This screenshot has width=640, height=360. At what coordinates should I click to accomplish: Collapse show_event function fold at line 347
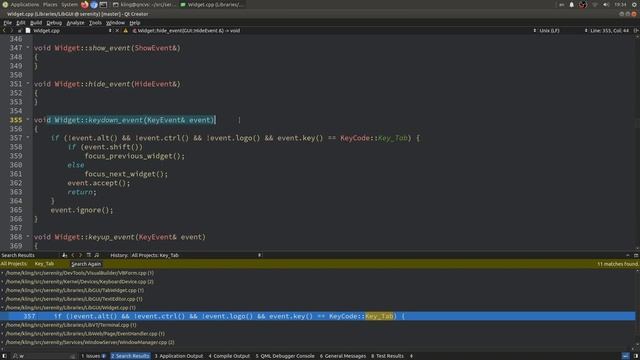(28, 47)
